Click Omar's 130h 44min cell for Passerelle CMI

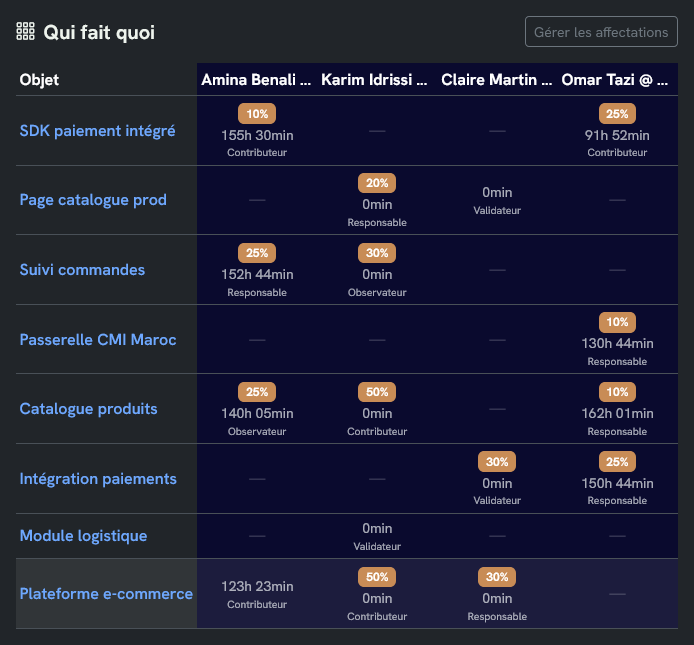pyautogui.click(x=617, y=343)
